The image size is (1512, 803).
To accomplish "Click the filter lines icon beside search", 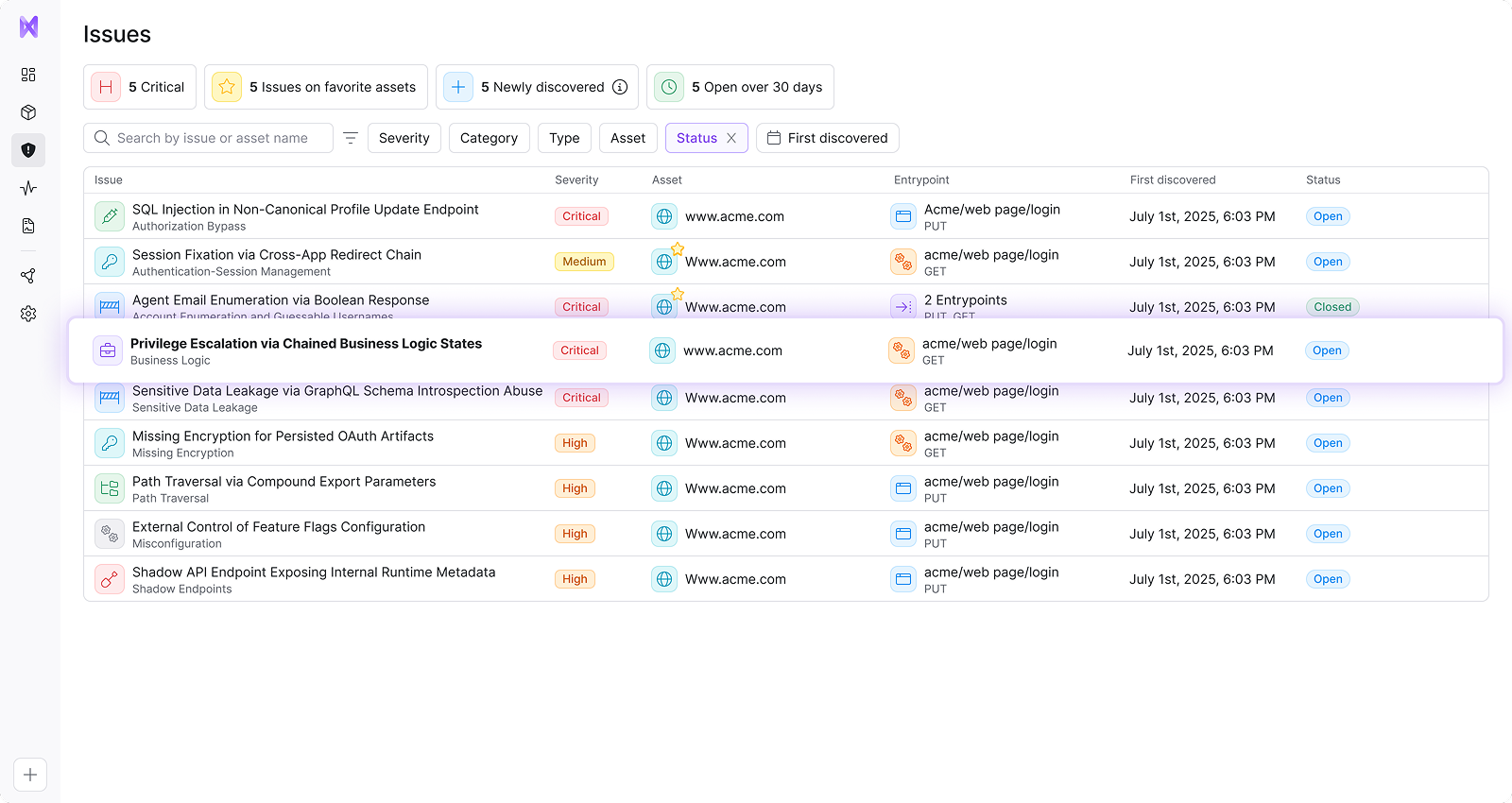I will pos(351,138).
